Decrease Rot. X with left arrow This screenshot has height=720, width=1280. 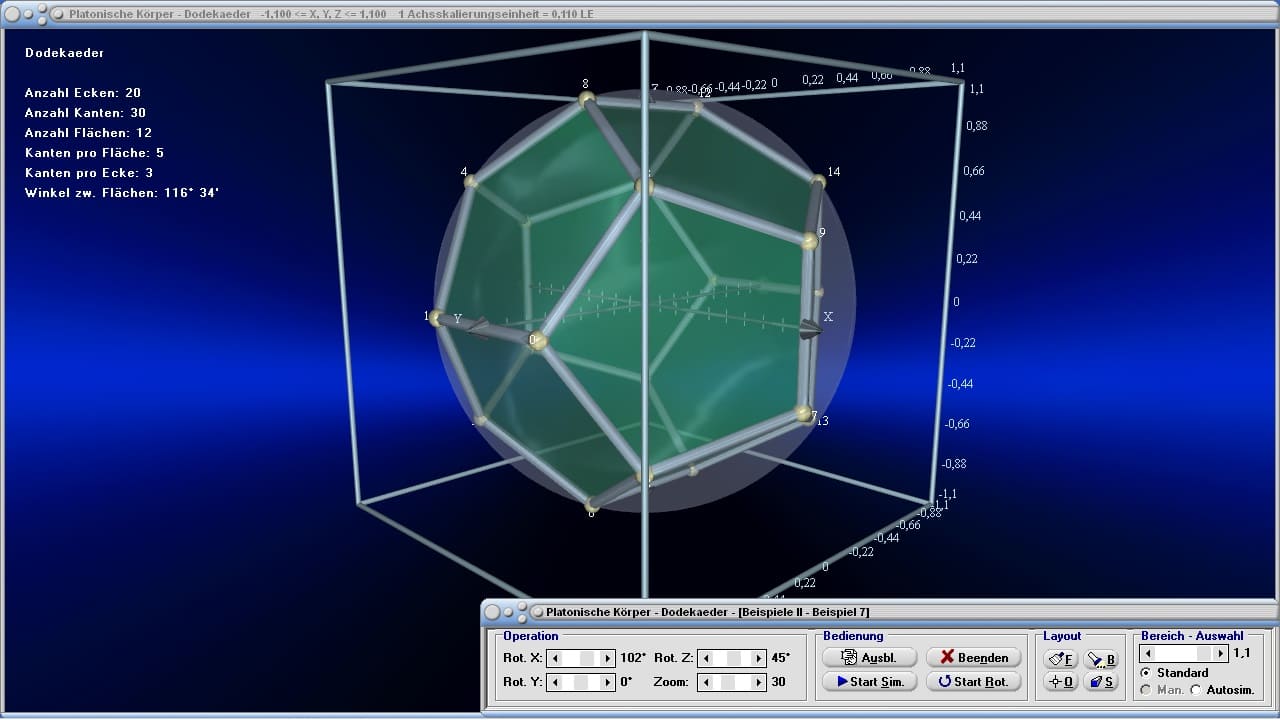(555, 658)
